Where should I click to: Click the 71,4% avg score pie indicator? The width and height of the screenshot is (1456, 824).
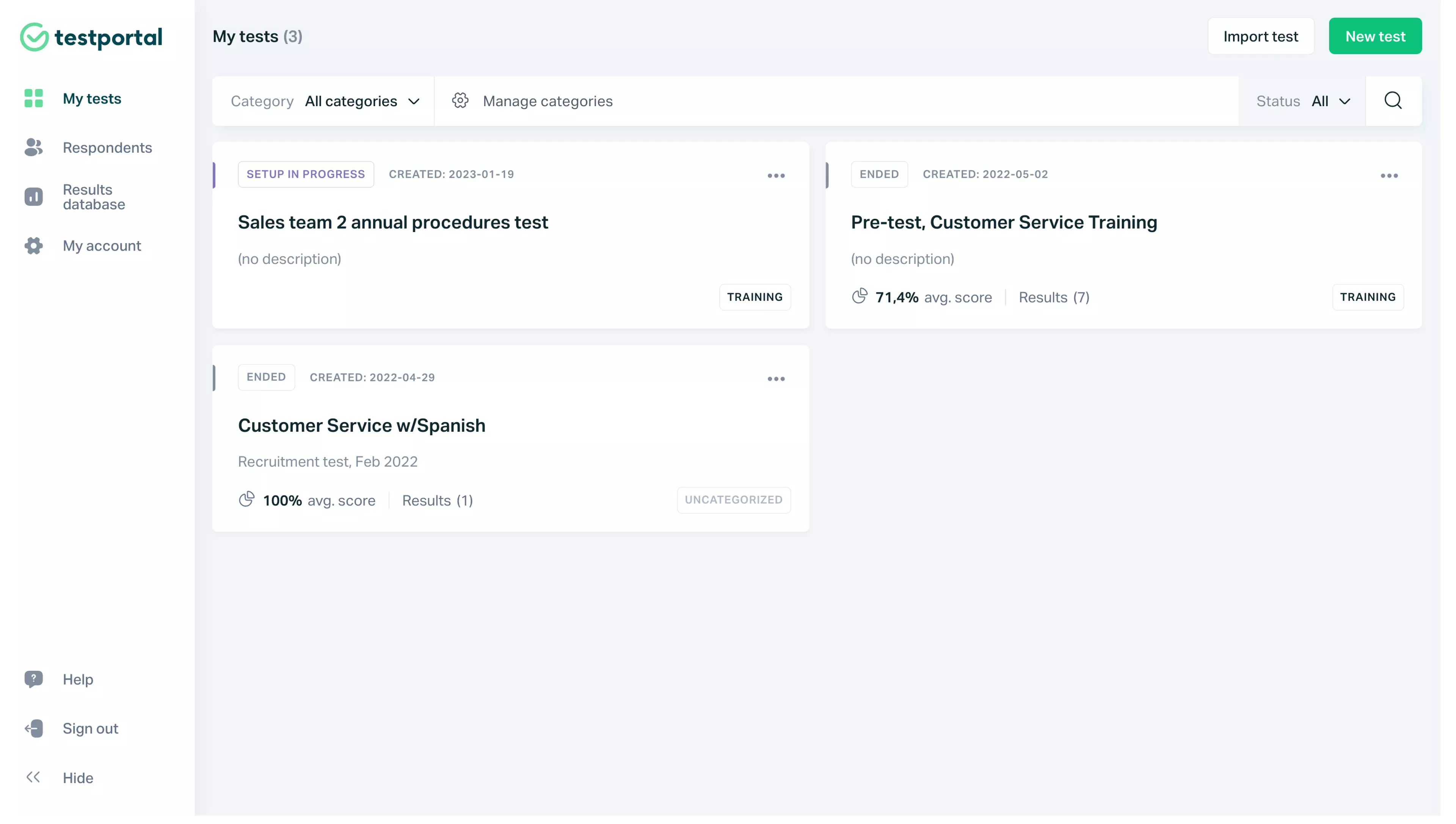860,297
